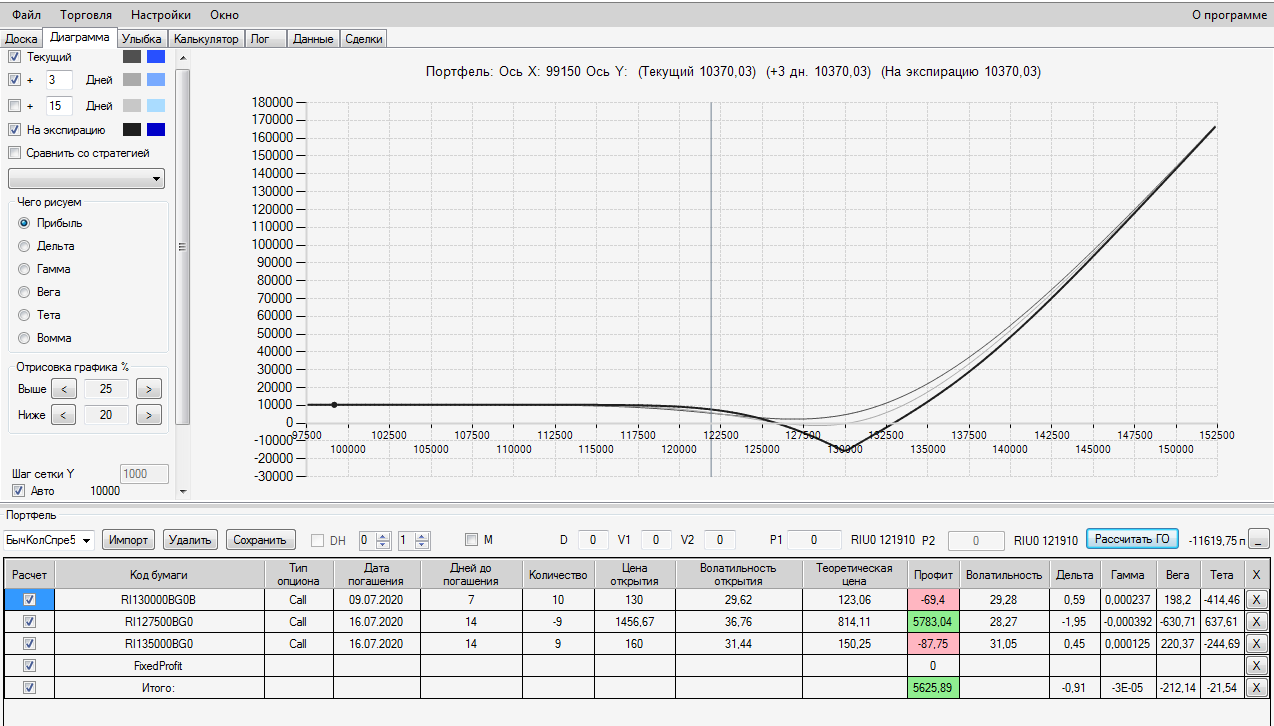The width and height of the screenshot is (1274, 726).
Task: Select the Вега radio button
Action: 25,292
